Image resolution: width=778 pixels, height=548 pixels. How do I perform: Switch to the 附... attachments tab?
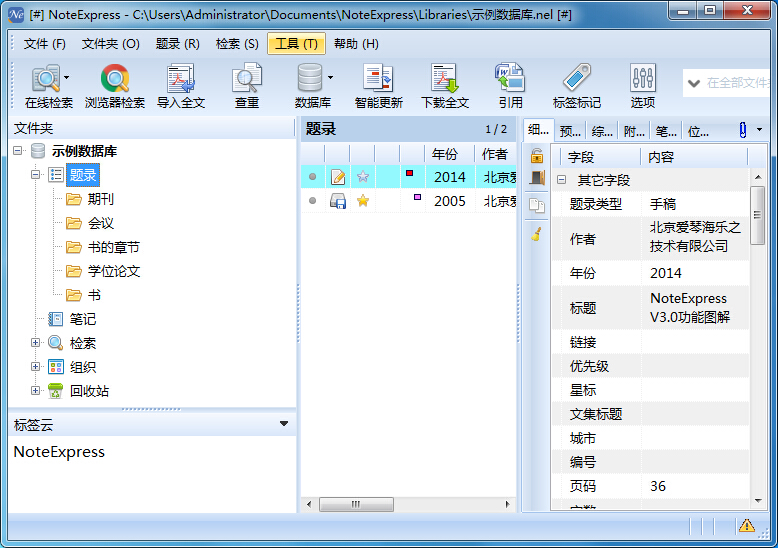634,132
